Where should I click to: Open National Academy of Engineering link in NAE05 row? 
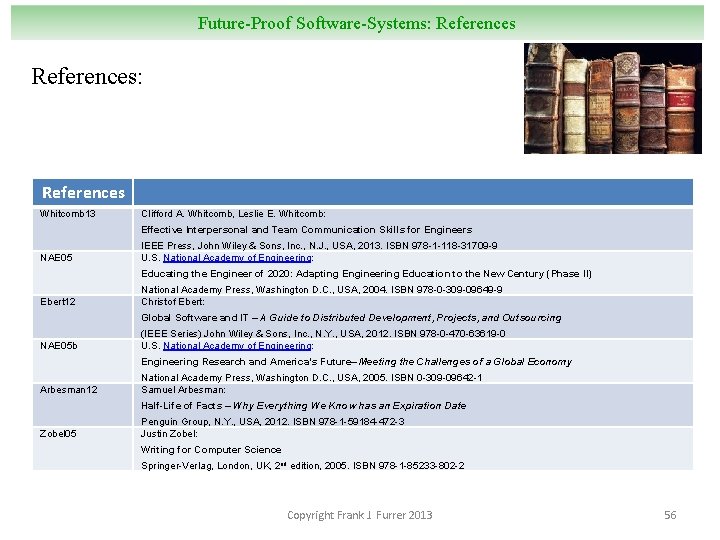tap(237, 258)
